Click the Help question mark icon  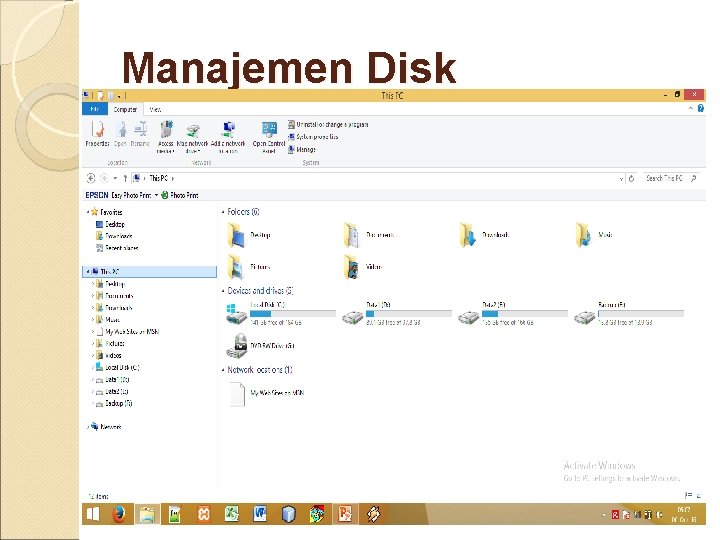[701, 108]
